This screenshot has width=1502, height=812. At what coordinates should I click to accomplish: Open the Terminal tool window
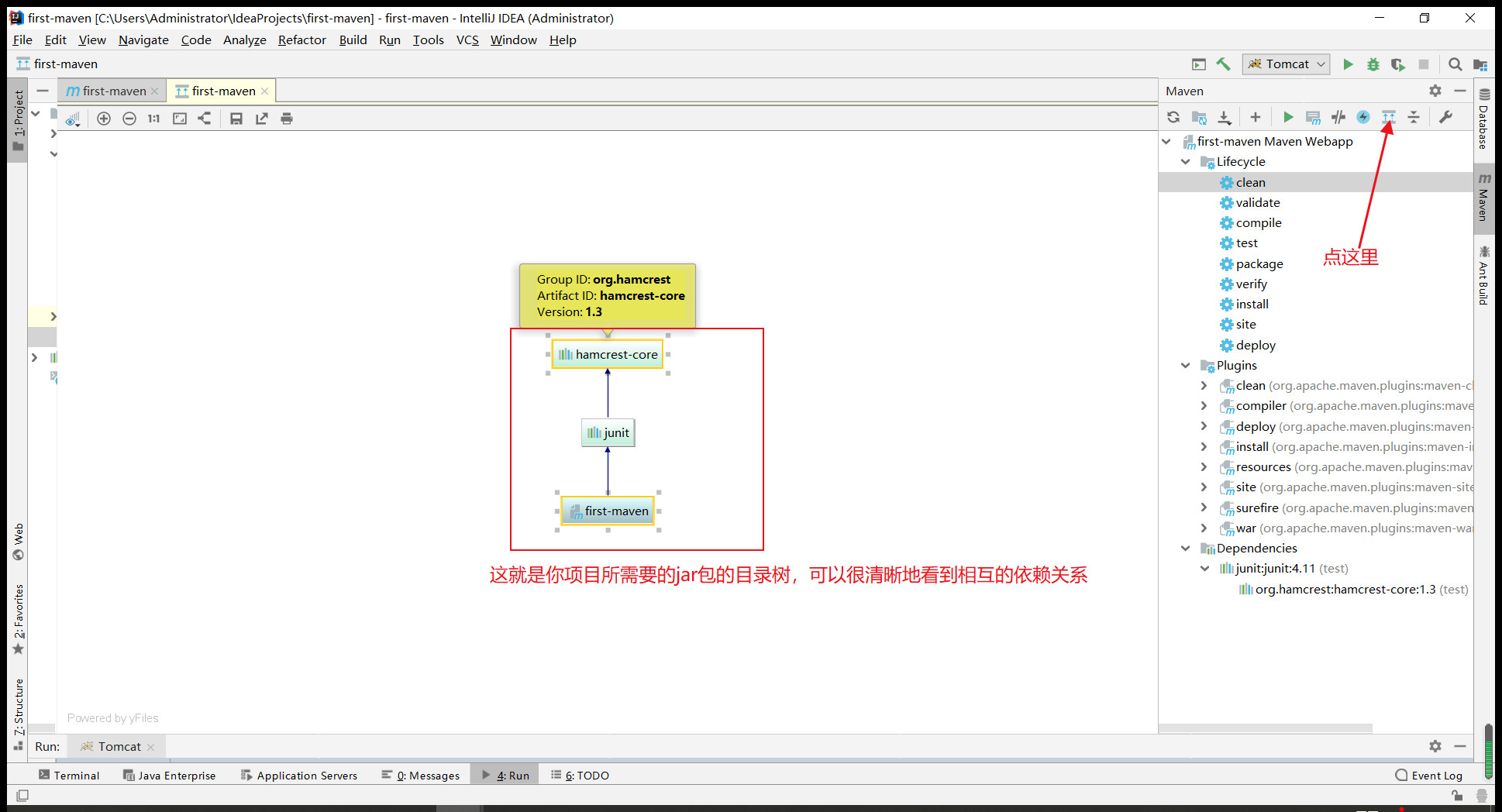pyautogui.click(x=70, y=775)
